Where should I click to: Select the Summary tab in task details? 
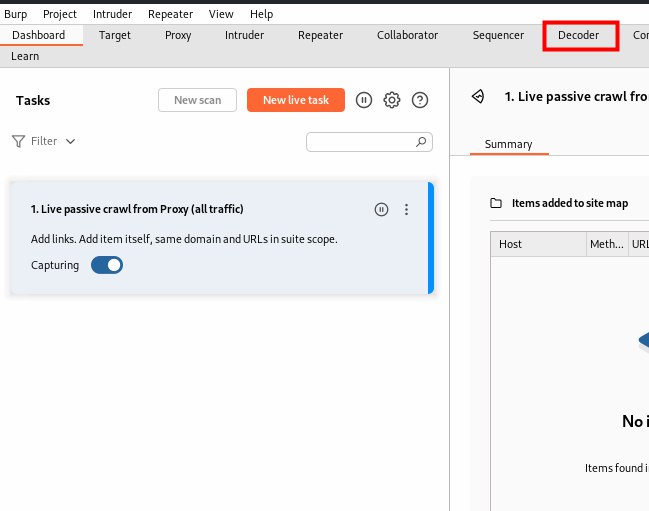pyautogui.click(x=509, y=144)
